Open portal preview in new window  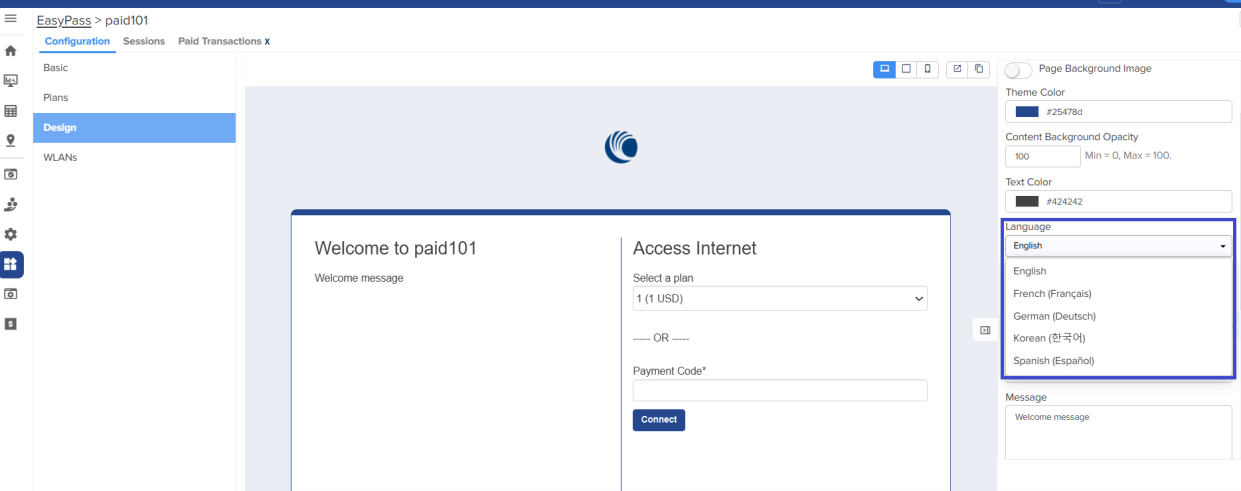pos(957,69)
